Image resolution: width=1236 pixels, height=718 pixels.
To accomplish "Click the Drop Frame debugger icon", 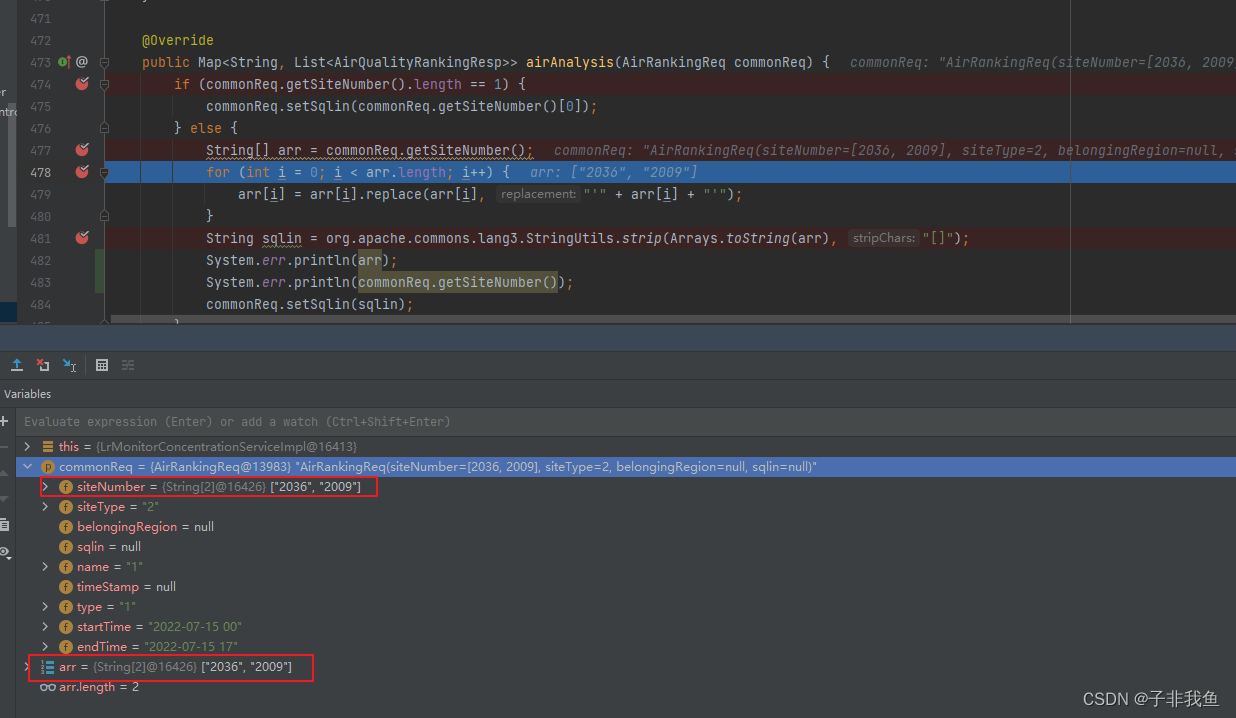I will [43, 365].
